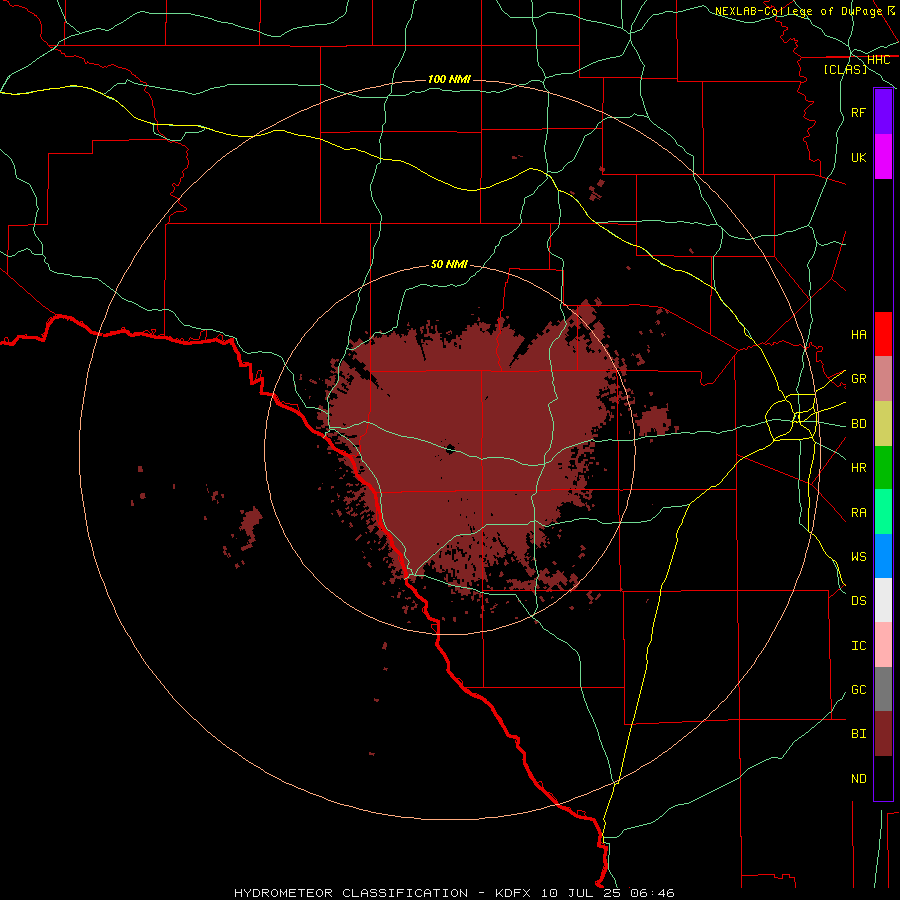Click the GR pink legend swatch
Viewport: 900px width, 900px height.
(883, 379)
